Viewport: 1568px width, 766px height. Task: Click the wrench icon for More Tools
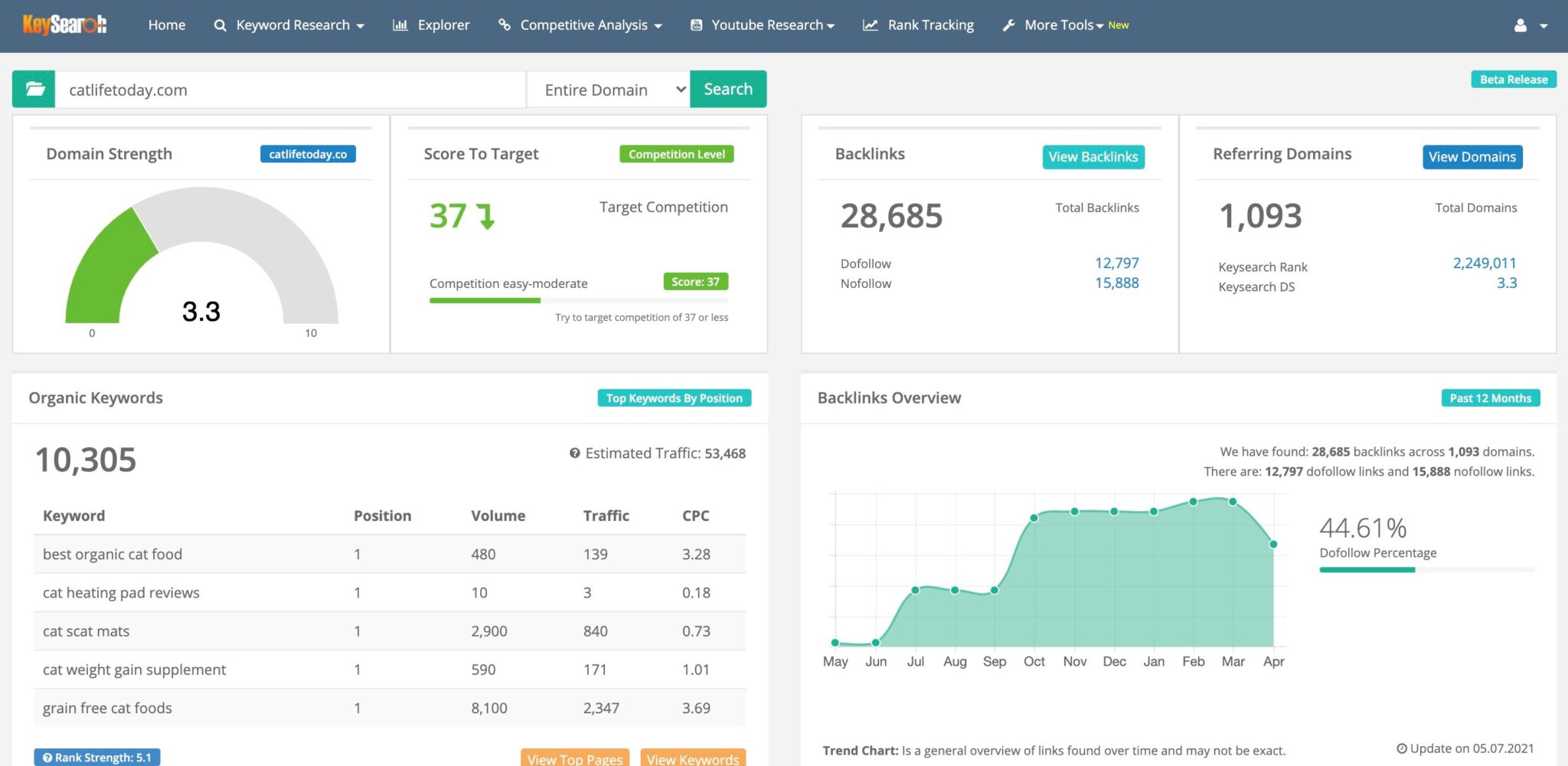tap(1009, 25)
